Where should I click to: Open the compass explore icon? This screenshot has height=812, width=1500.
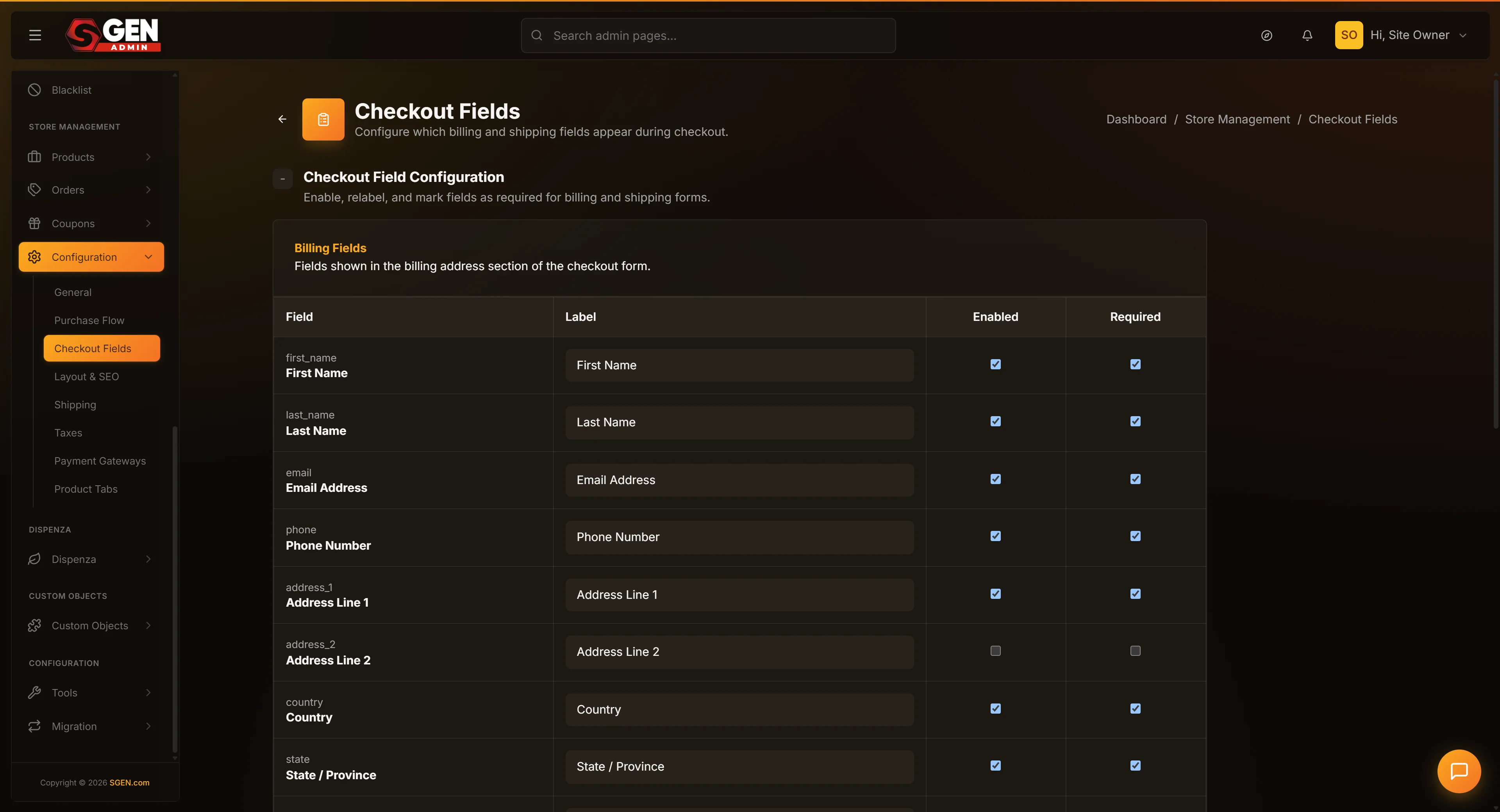pyautogui.click(x=1266, y=36)
